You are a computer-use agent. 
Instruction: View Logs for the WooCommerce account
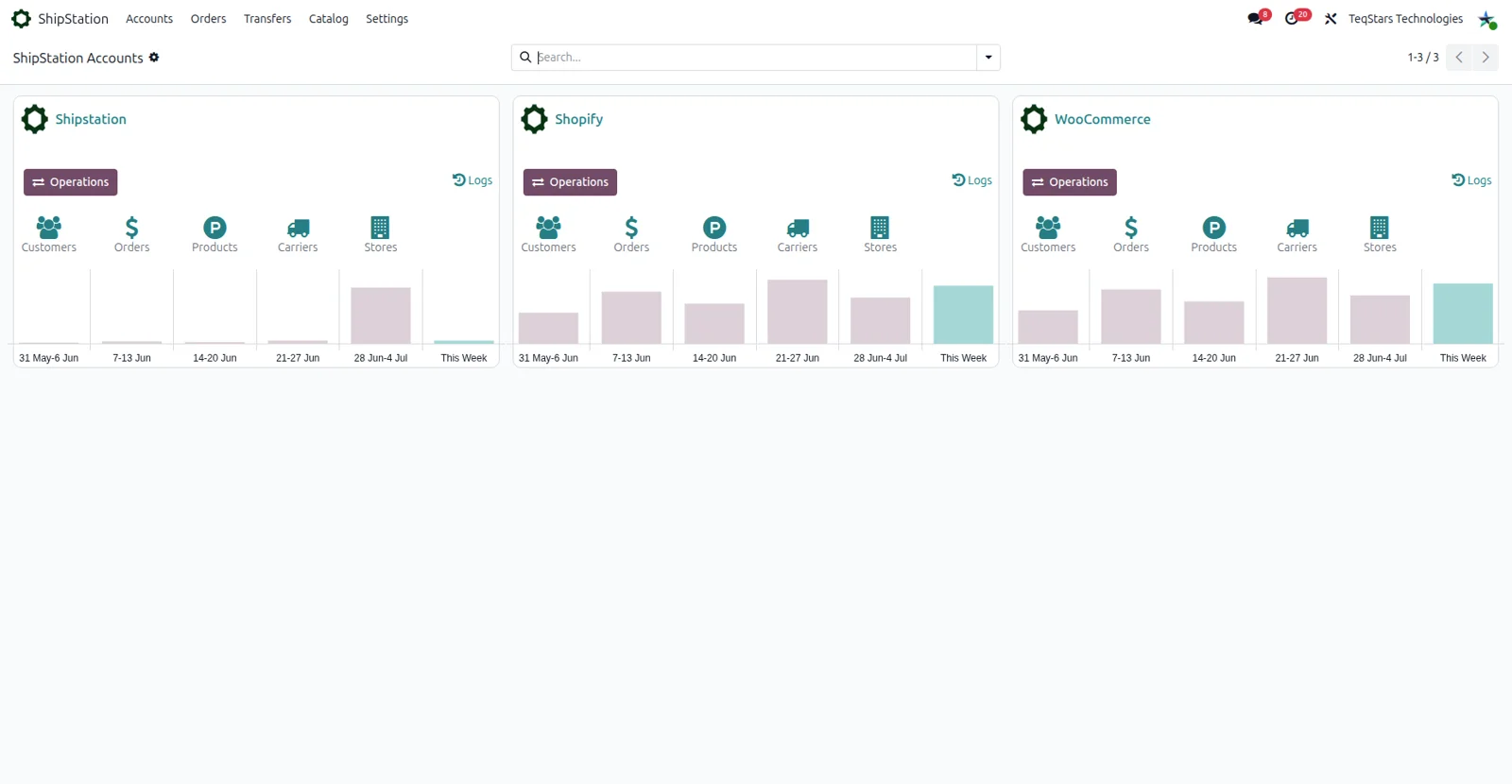(1471, 180)
